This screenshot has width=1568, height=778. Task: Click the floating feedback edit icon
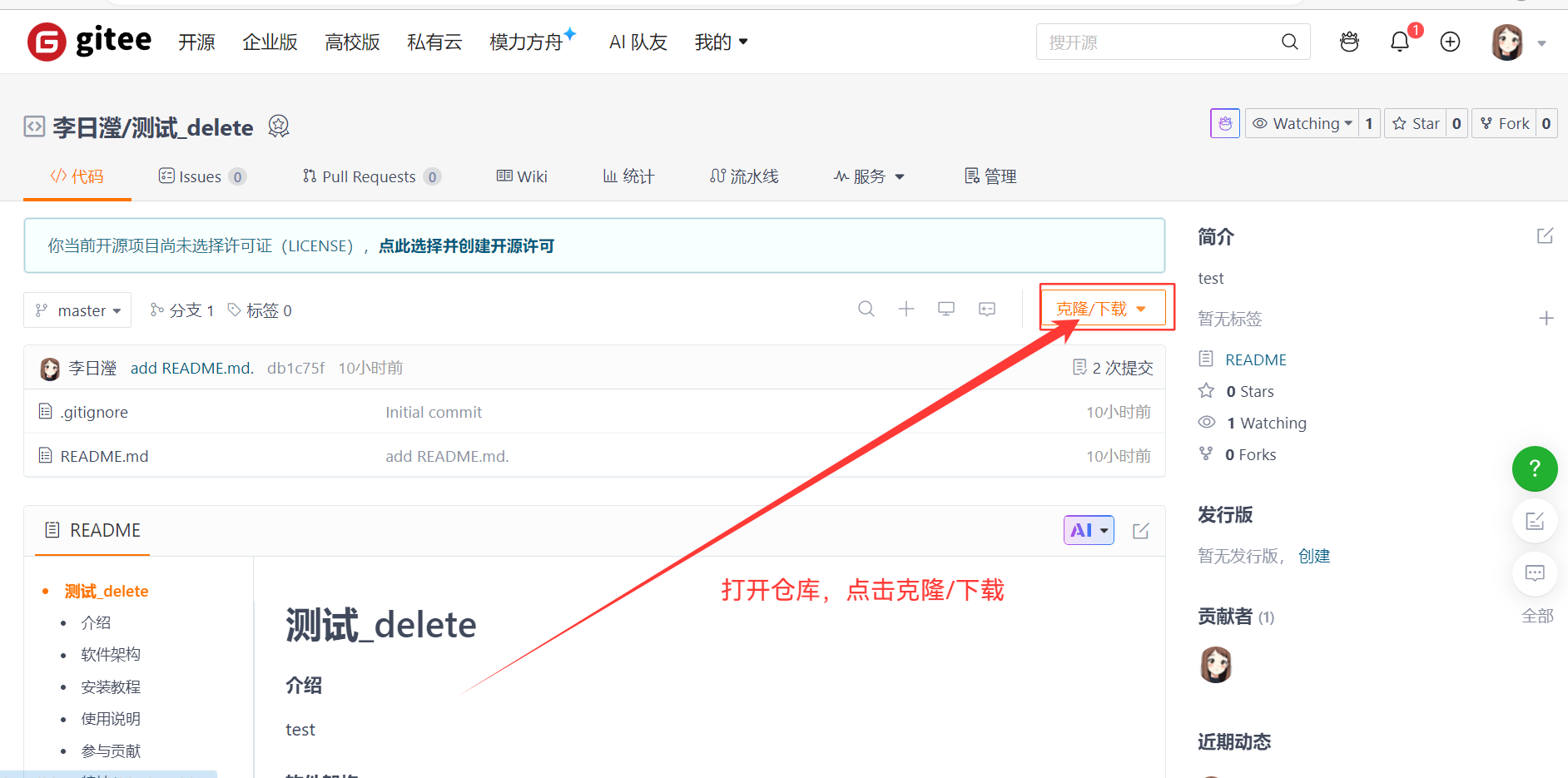(x=1535, y=522)
